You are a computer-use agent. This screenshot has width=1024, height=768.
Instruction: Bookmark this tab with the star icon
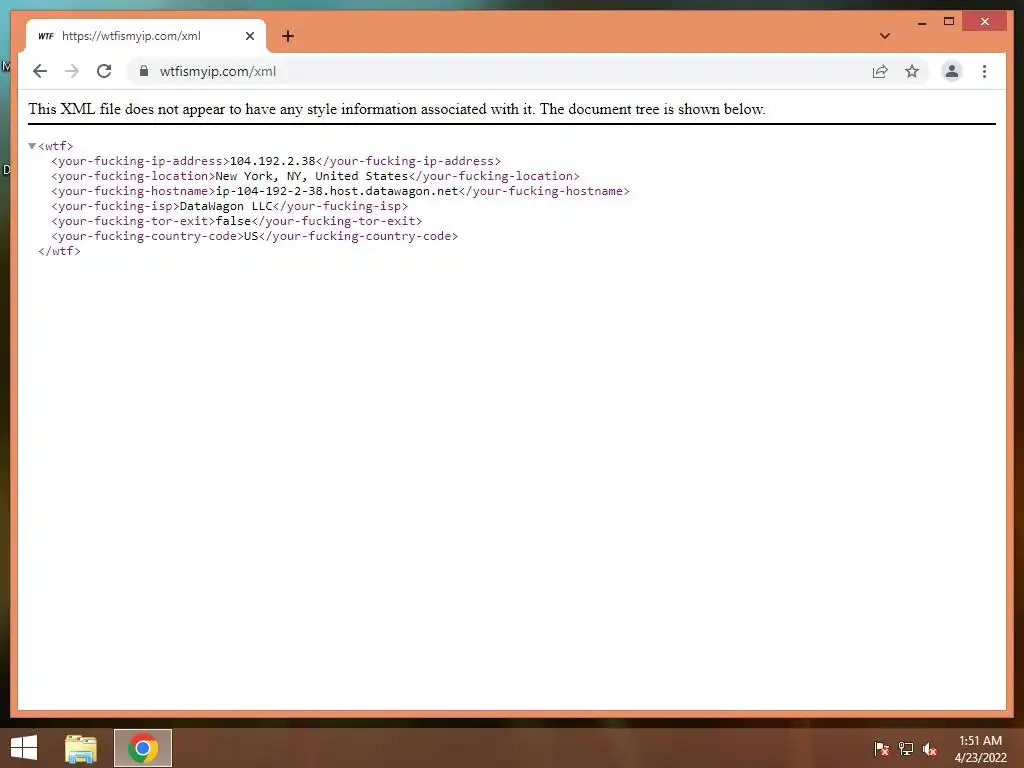[x=912, y=71]
